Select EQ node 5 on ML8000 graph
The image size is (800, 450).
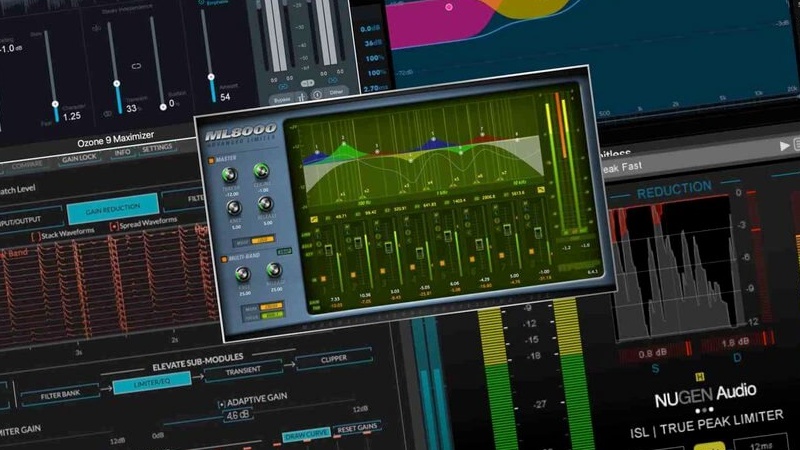point(433,139)
